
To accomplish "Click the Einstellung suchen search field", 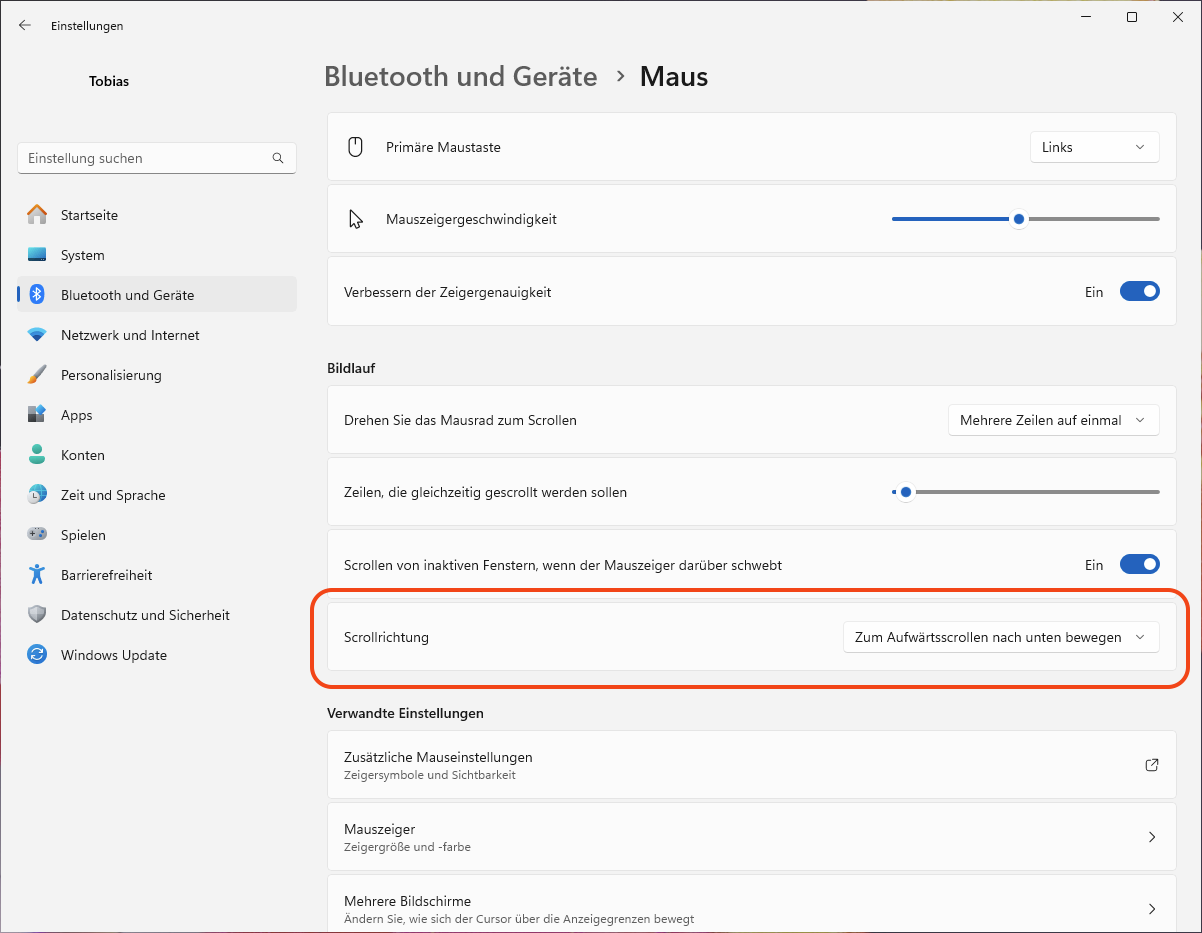I will click(145, 158).
